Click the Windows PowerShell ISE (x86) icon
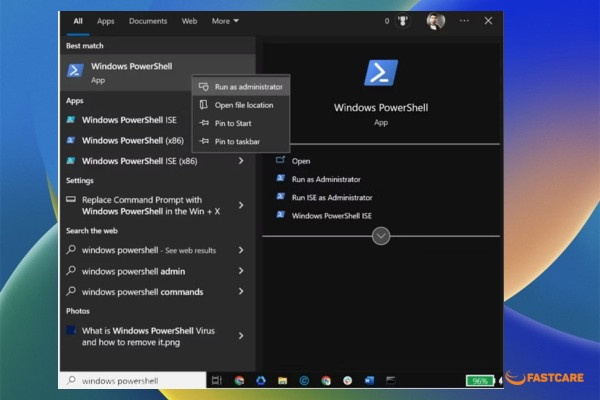Image resolution: width=600 pixels, height=400 pixels. click(71, 161)
